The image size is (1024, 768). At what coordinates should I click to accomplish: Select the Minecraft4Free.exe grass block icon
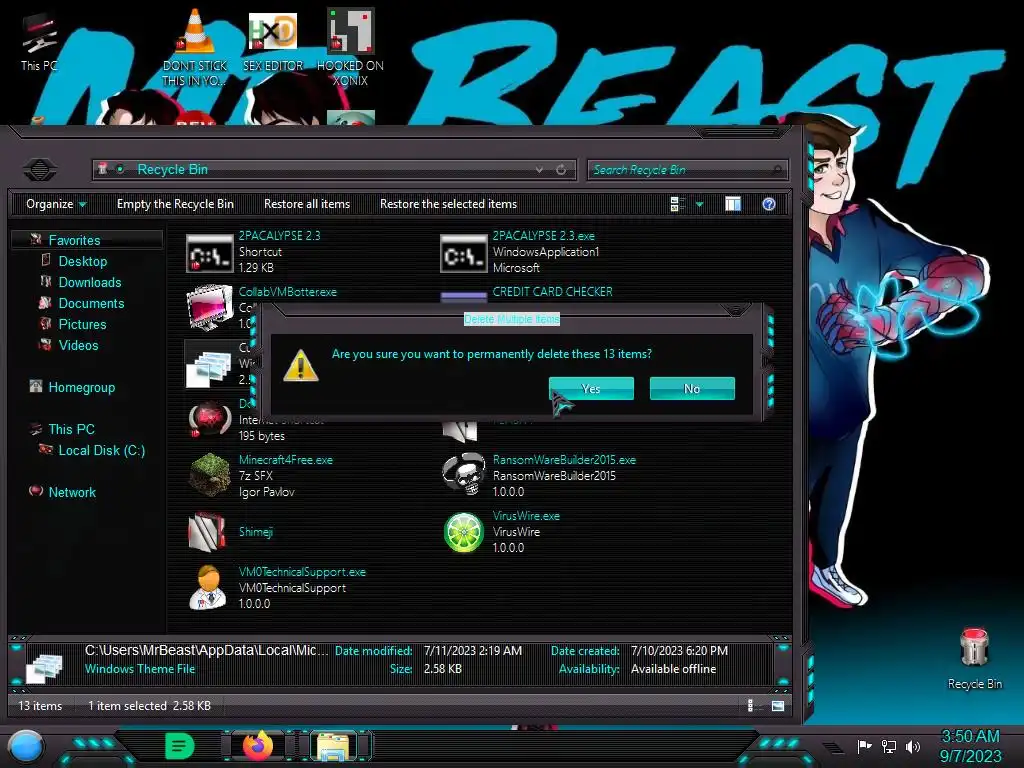[x=210, y=475]
